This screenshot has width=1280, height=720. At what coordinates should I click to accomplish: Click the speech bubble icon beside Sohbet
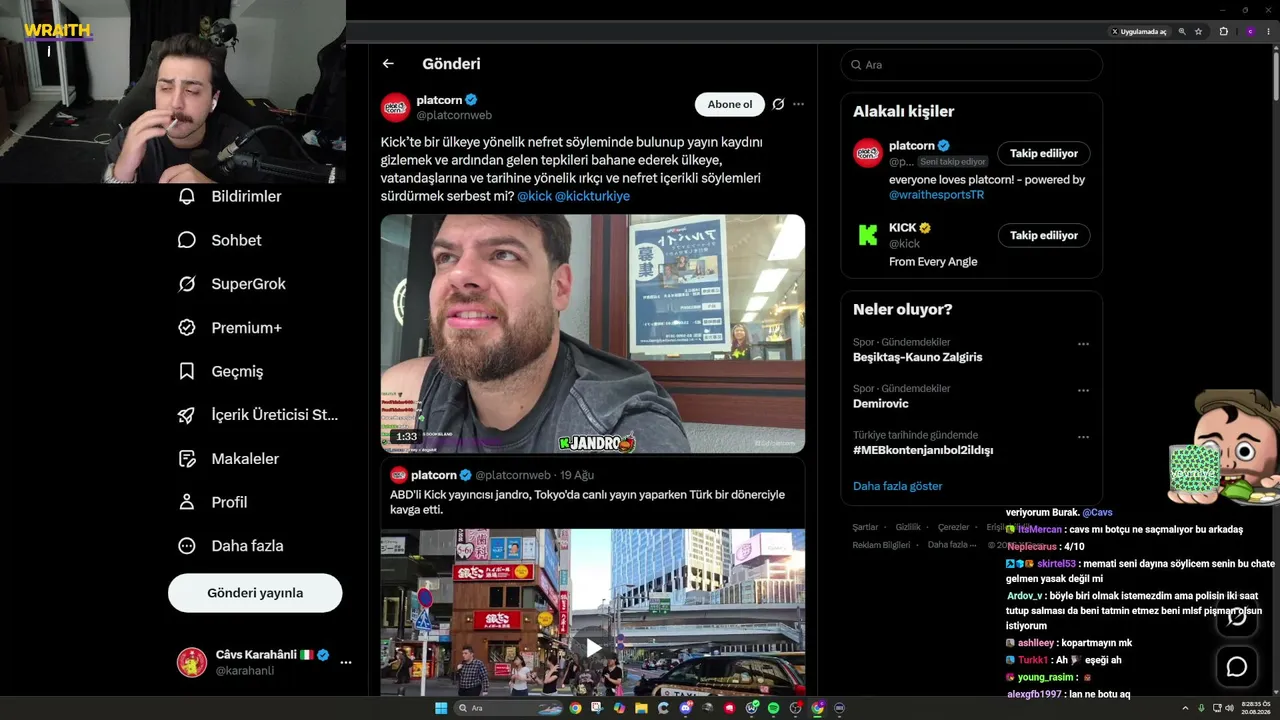pyautogui.click(x=187, y=240)
